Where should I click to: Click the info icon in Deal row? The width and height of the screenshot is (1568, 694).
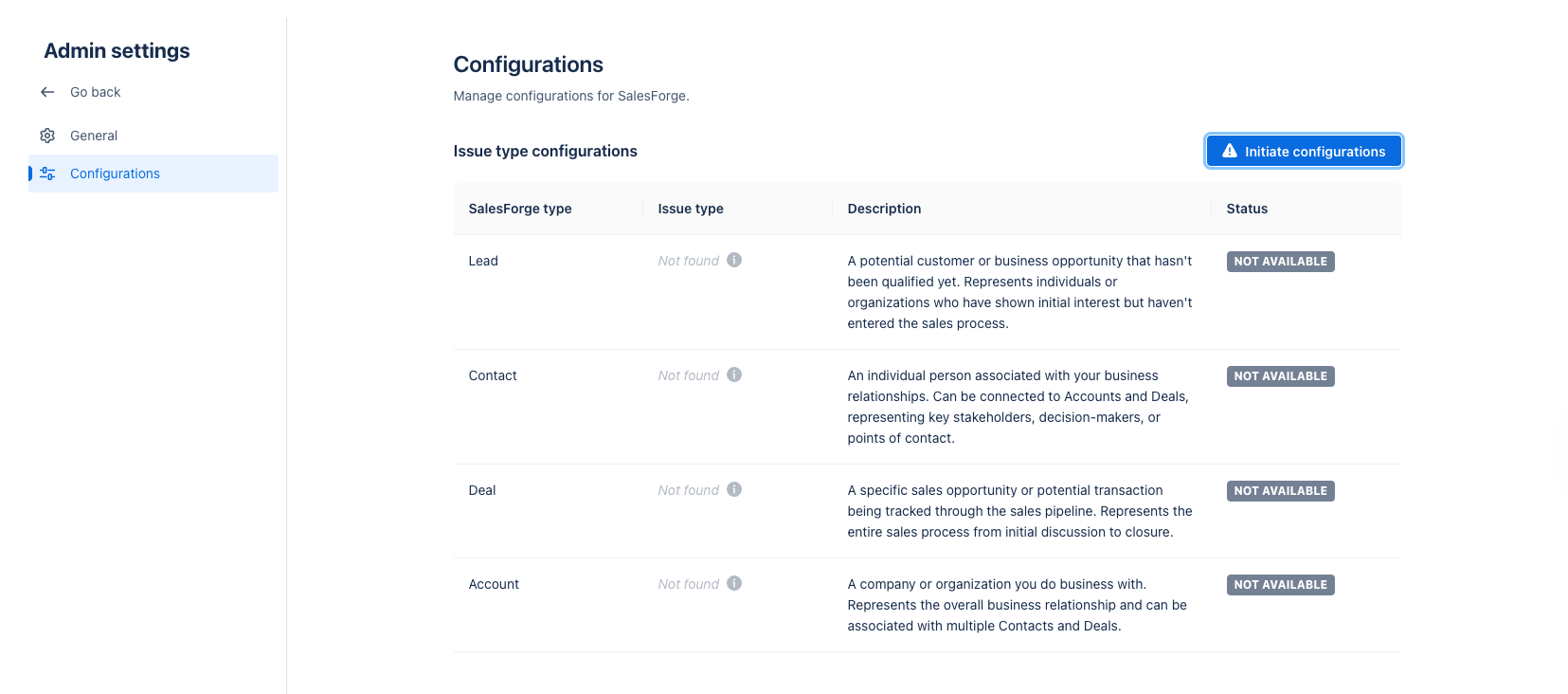734,489
